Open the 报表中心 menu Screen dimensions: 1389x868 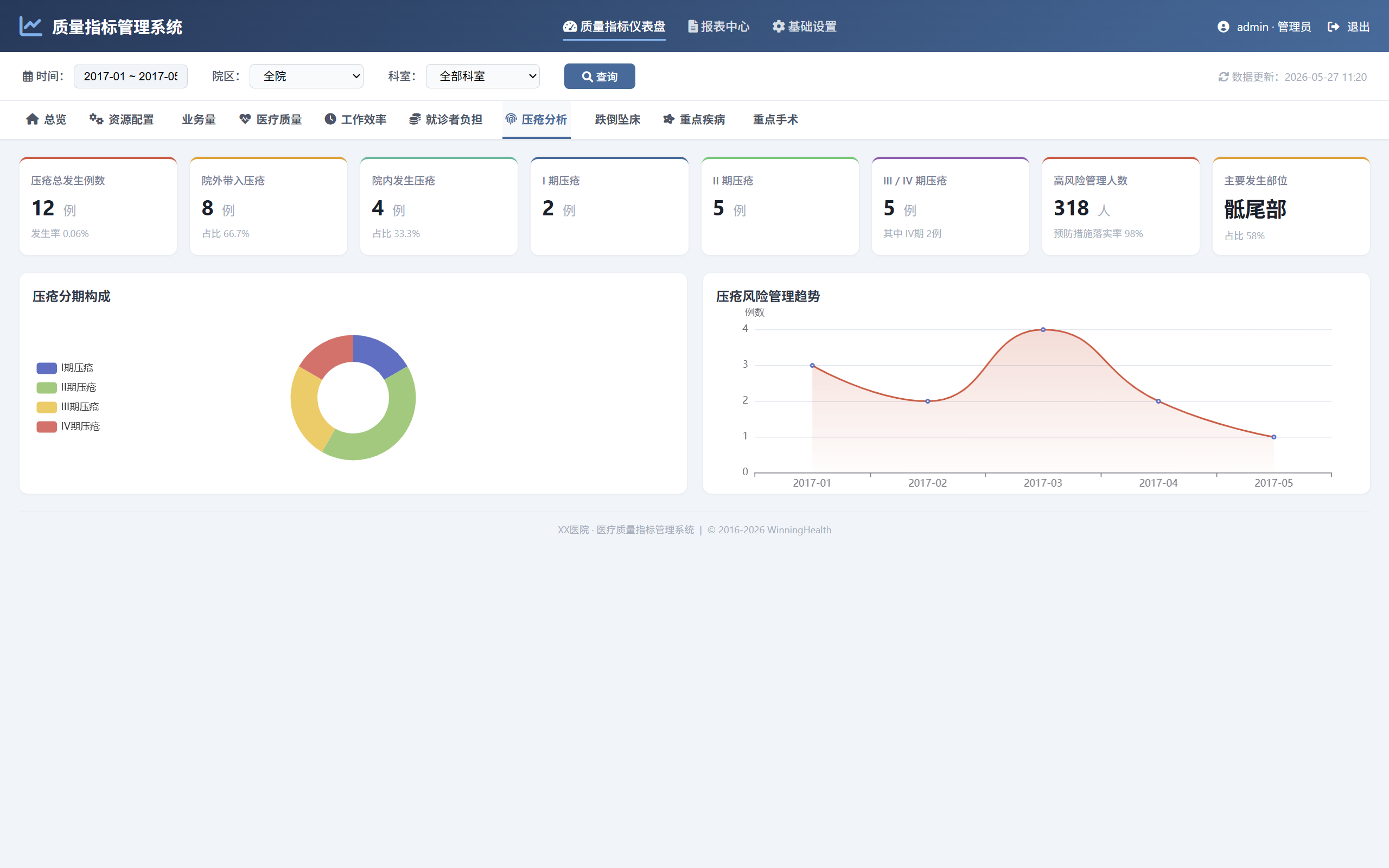tap(718, 27)
